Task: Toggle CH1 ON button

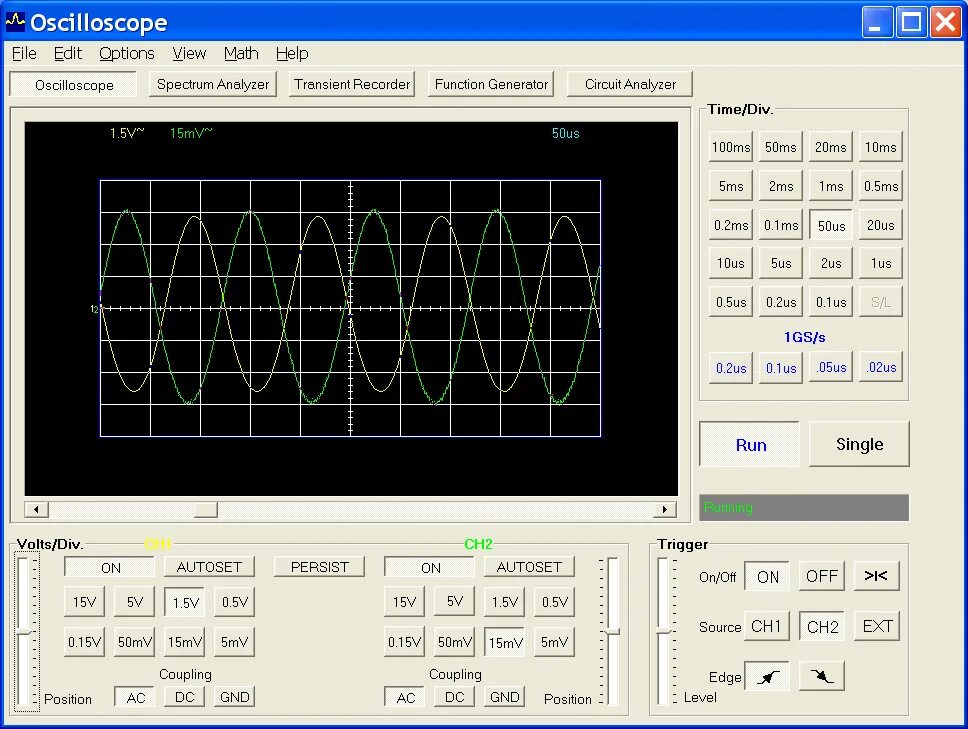Action: point(111,567)
